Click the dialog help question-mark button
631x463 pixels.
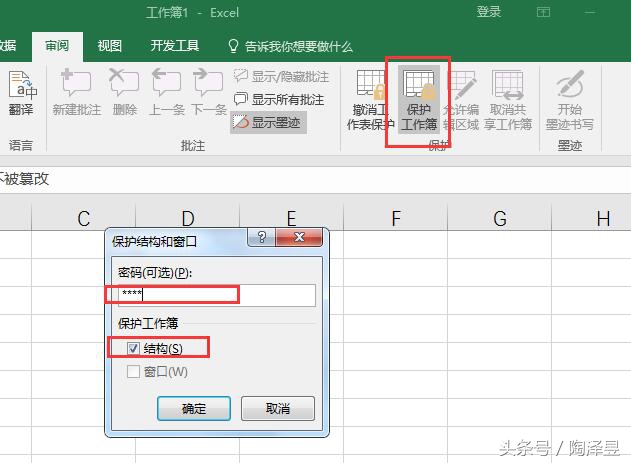point(262,237)
